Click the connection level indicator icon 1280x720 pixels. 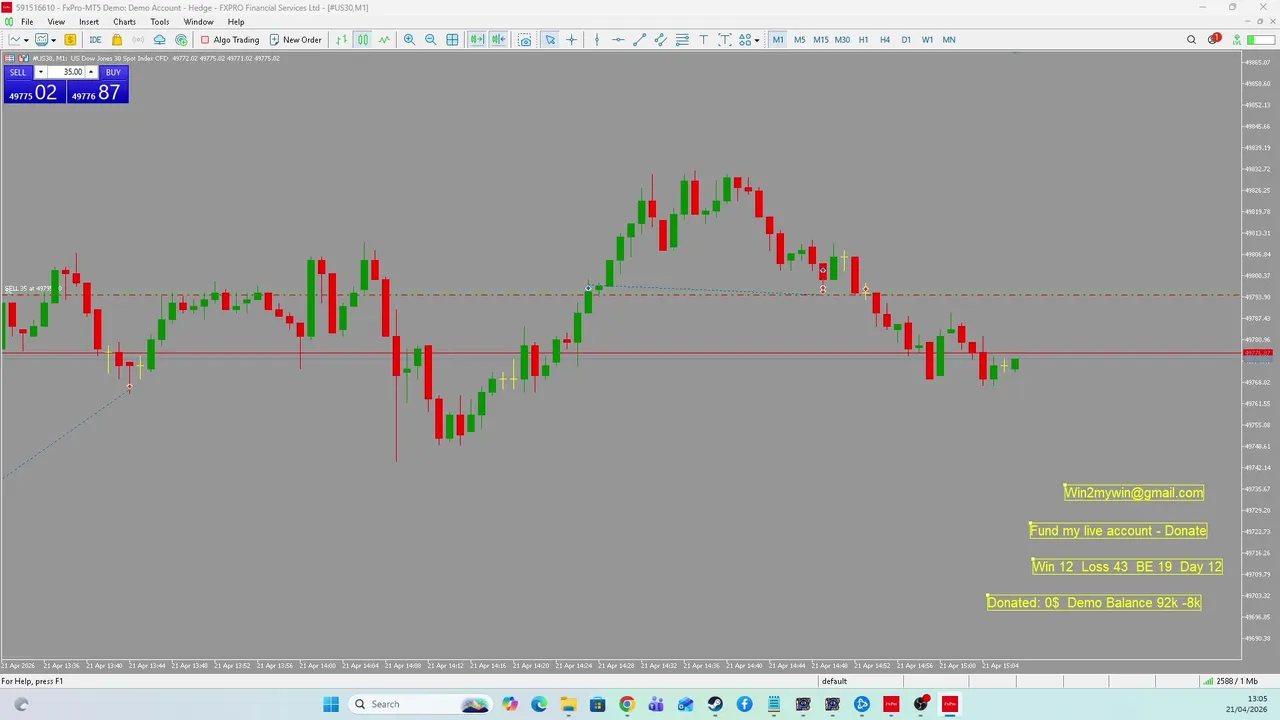tap(1236, 40)
